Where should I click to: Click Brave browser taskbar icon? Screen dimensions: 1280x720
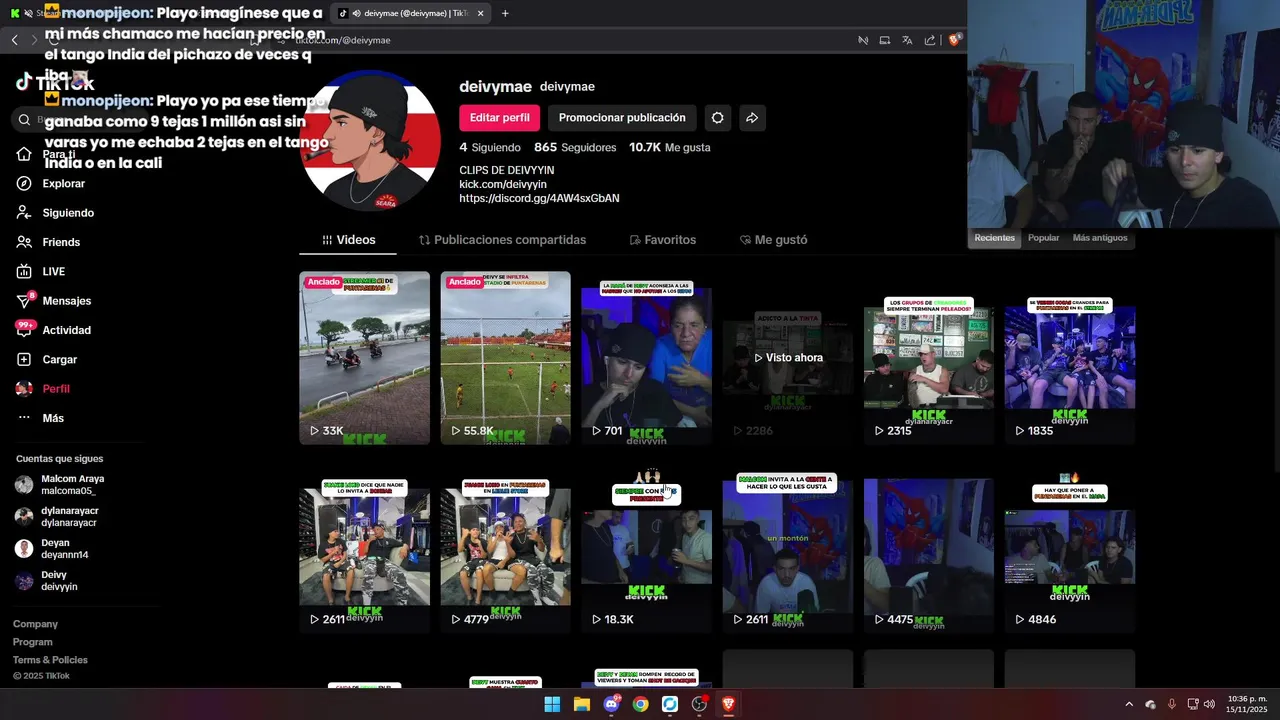[728, 704]
